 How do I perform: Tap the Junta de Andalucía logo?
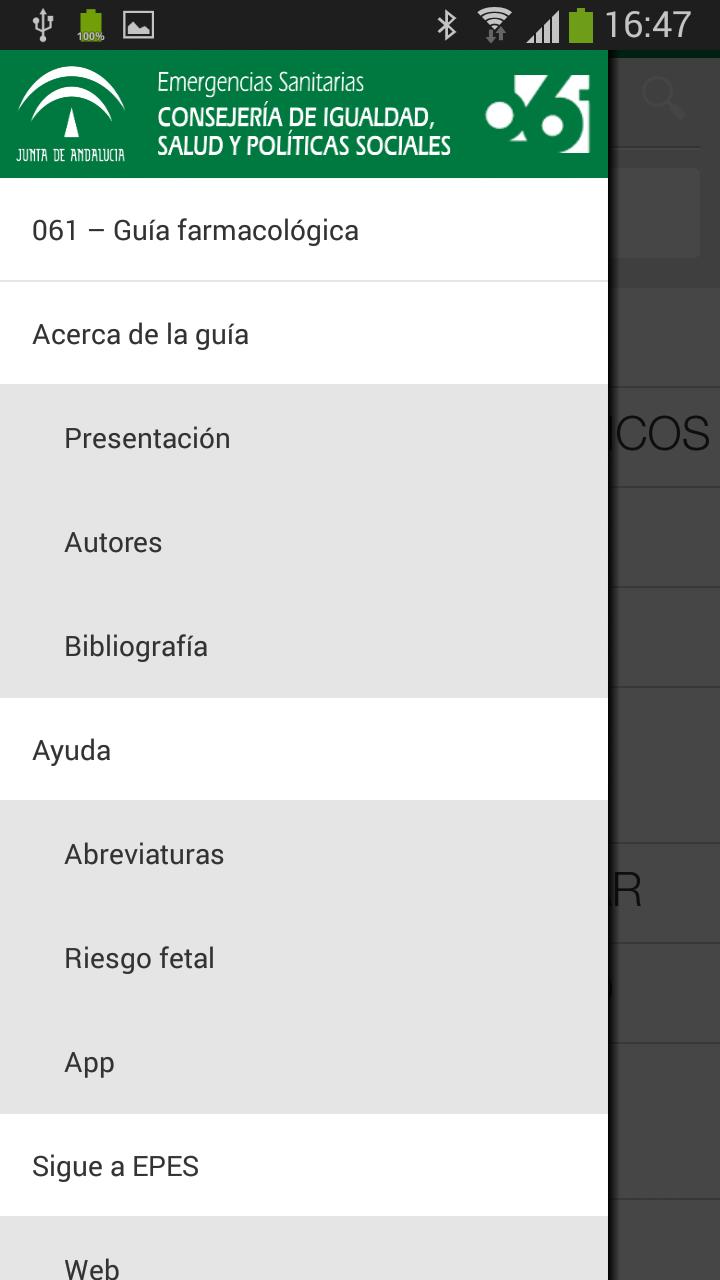(71, 114)
